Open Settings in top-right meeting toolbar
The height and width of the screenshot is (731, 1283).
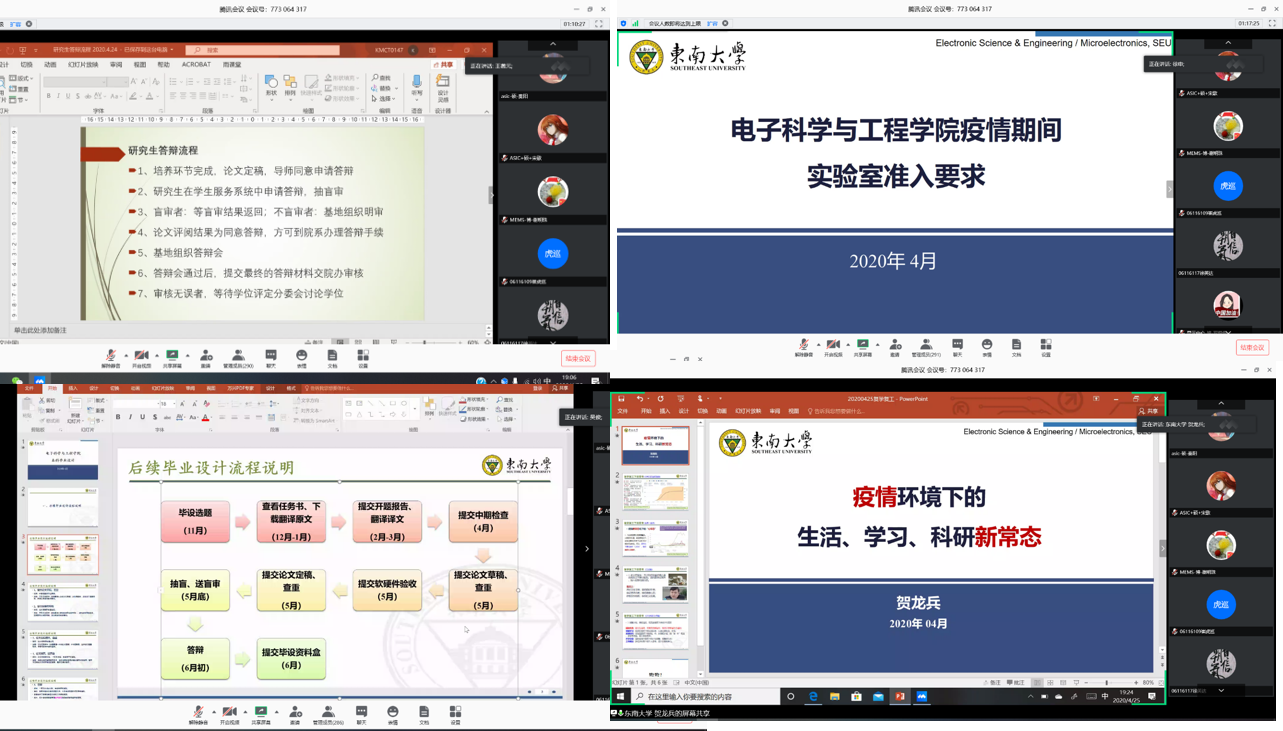[1046, 348]
